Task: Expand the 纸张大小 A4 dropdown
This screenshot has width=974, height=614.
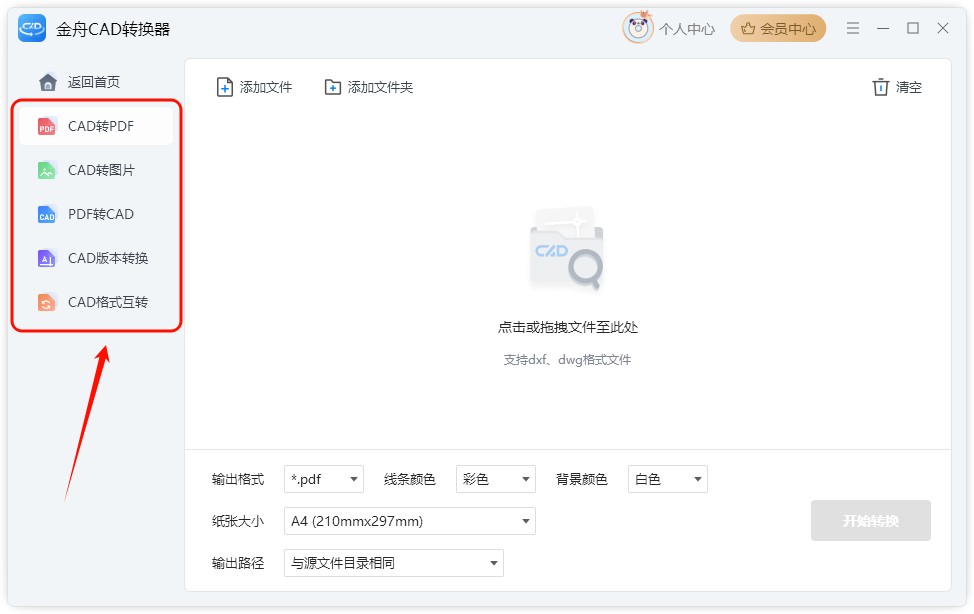Action: click(x=409, y=521)
